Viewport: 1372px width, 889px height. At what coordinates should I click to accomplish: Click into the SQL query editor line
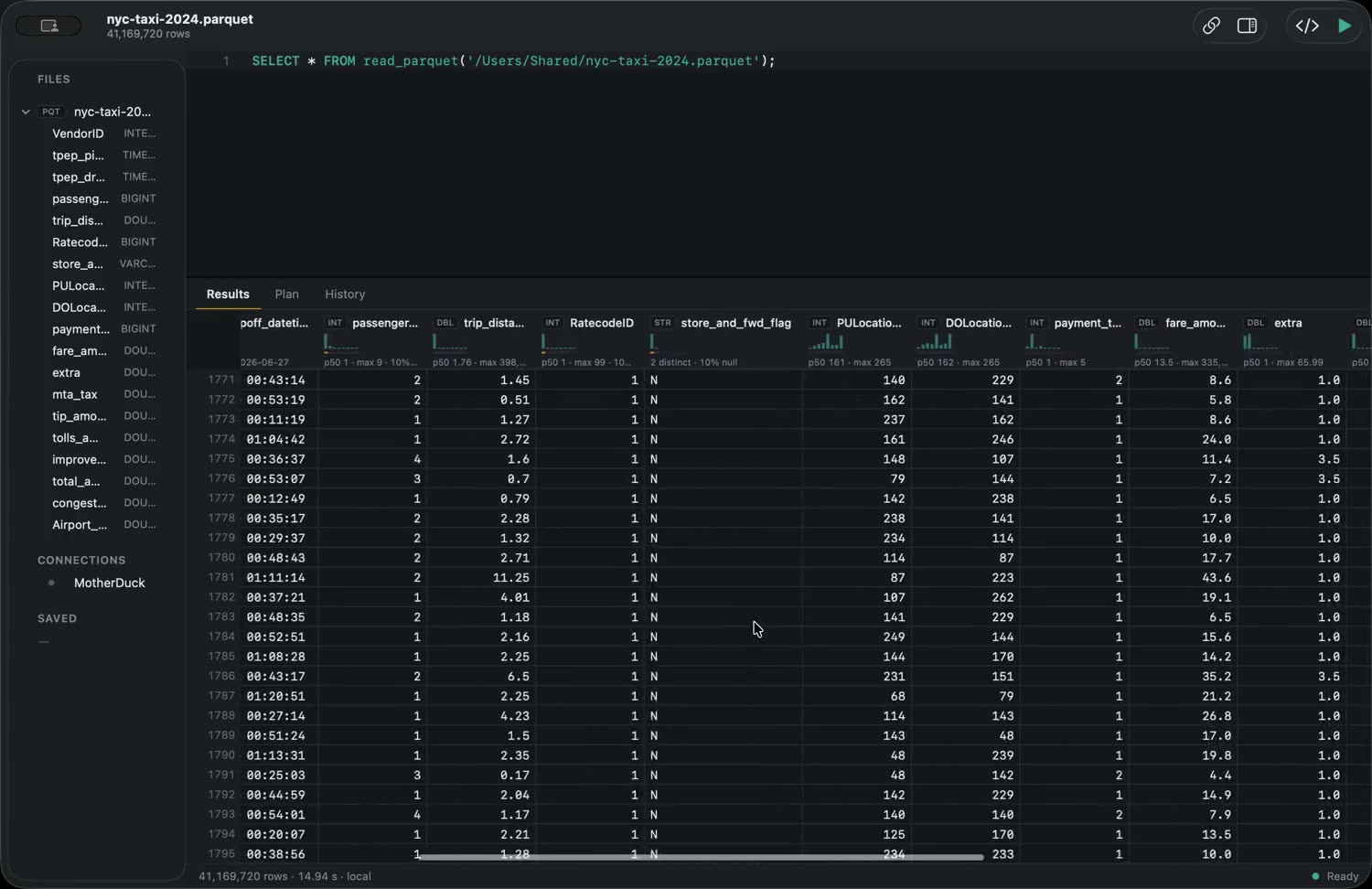[x=513, y=61]
